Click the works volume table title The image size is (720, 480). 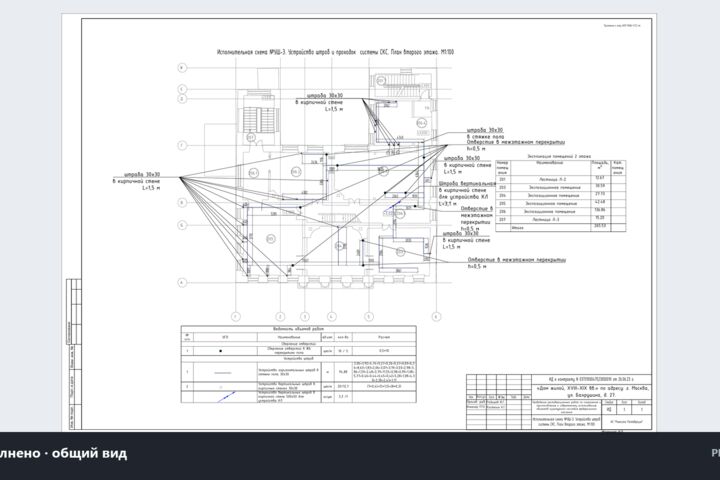(x=298, y=329)
